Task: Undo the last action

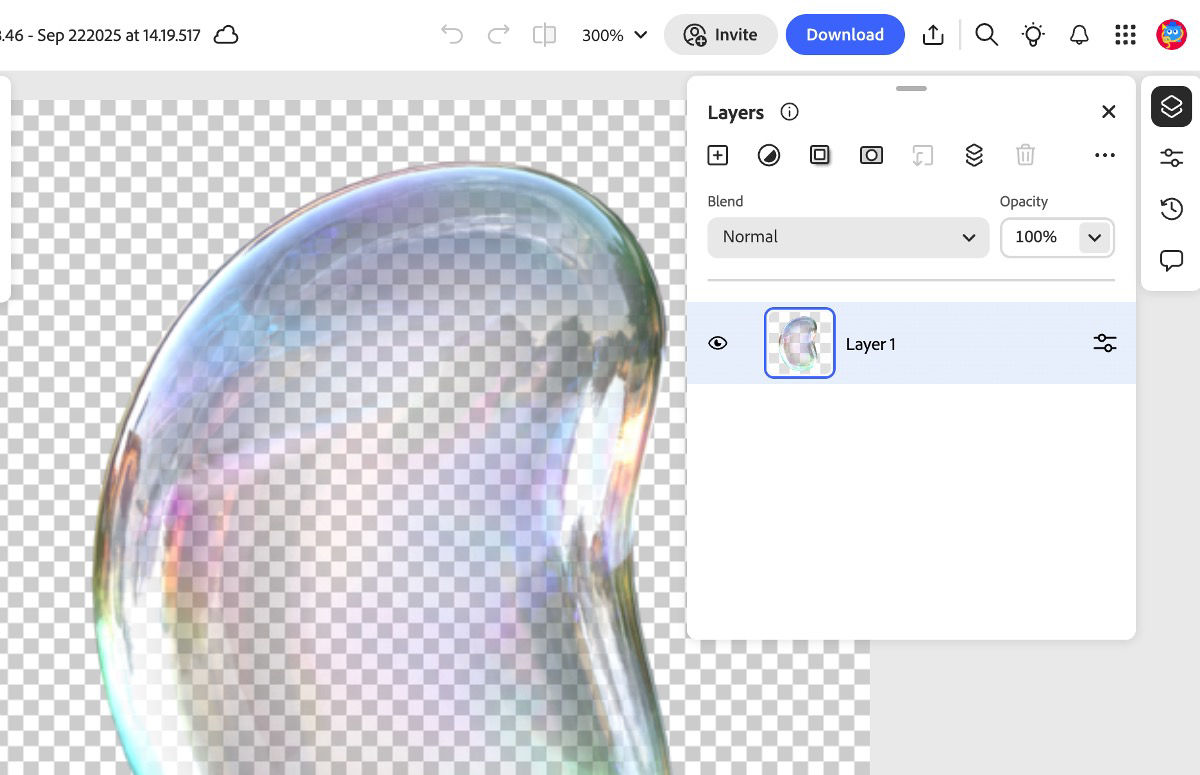Action: (x=452, y=35)
